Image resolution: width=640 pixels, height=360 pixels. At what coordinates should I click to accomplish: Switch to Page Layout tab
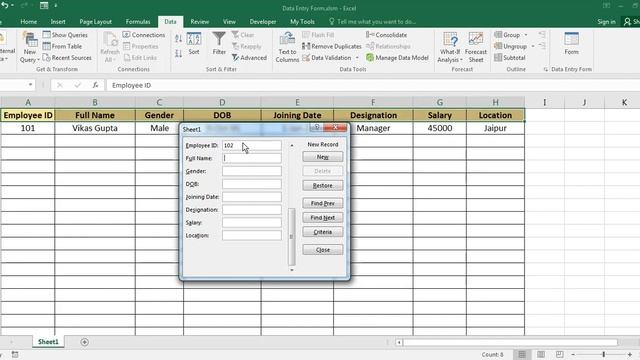coord(96,22)
